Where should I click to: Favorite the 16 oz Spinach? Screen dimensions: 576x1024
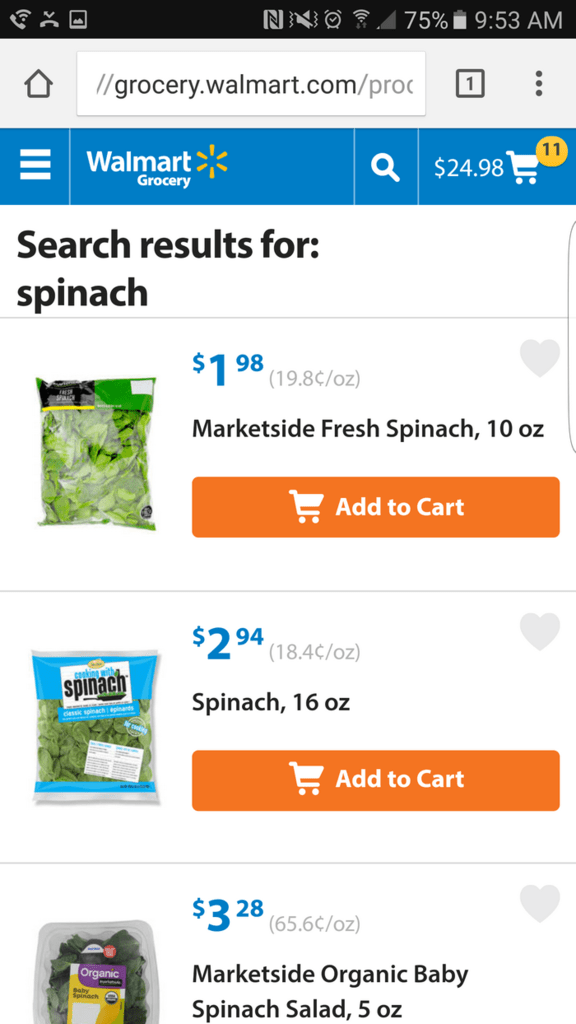coord(540,631)
